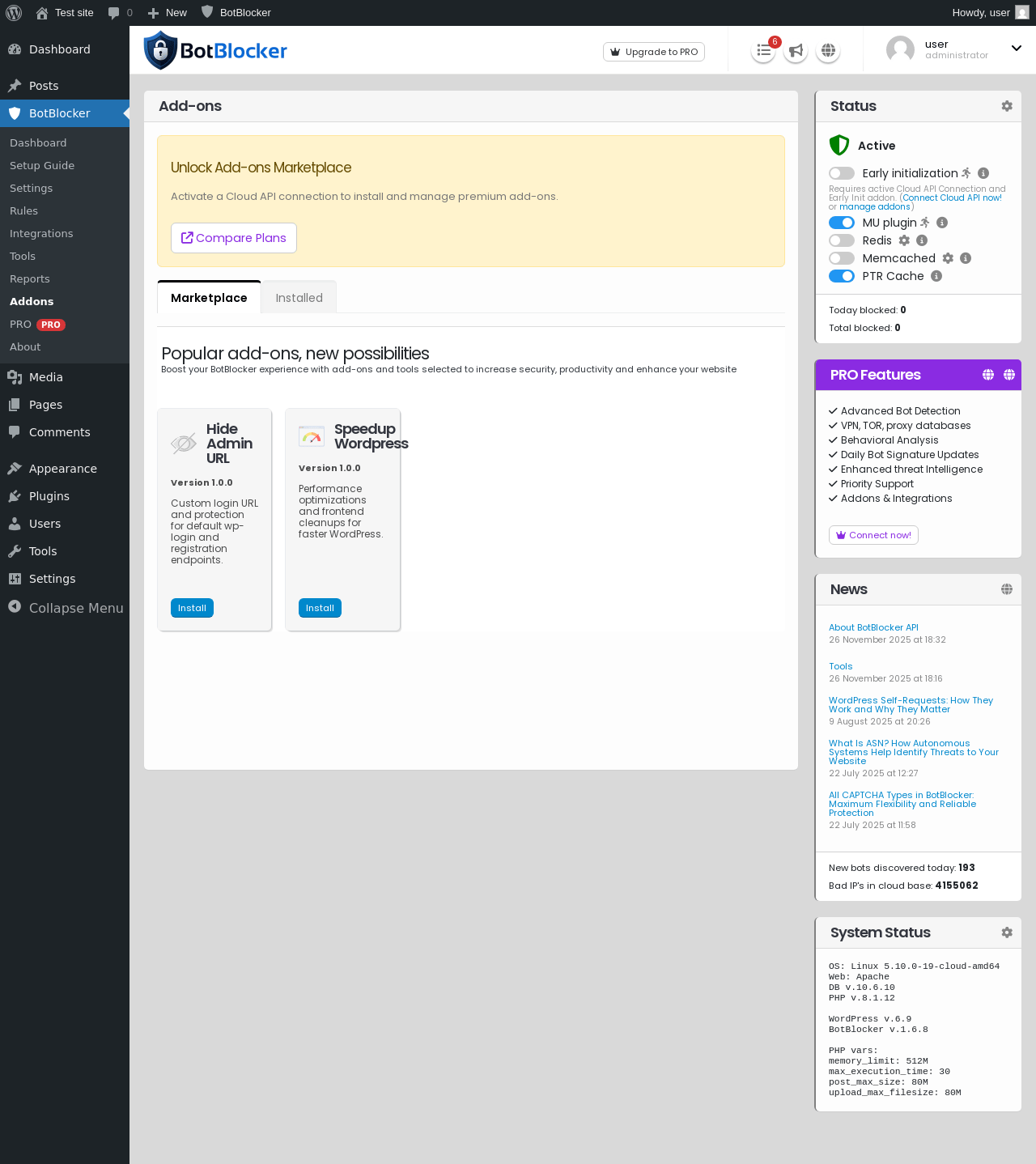This screenshot has width=1036, height=1164.
Task: Open the About BotBlocker API news link
Action: coord(873,627)
